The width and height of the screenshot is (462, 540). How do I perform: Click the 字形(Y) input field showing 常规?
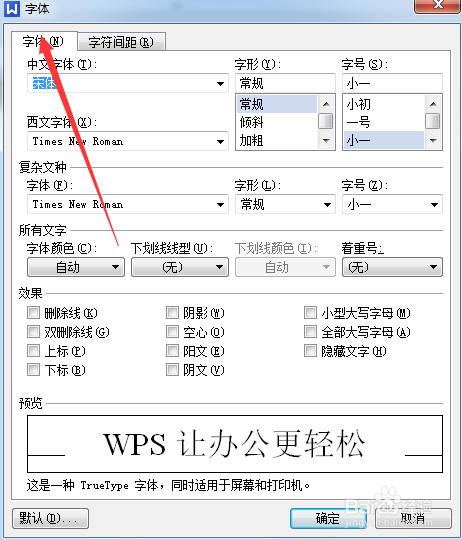coord(285,83)
